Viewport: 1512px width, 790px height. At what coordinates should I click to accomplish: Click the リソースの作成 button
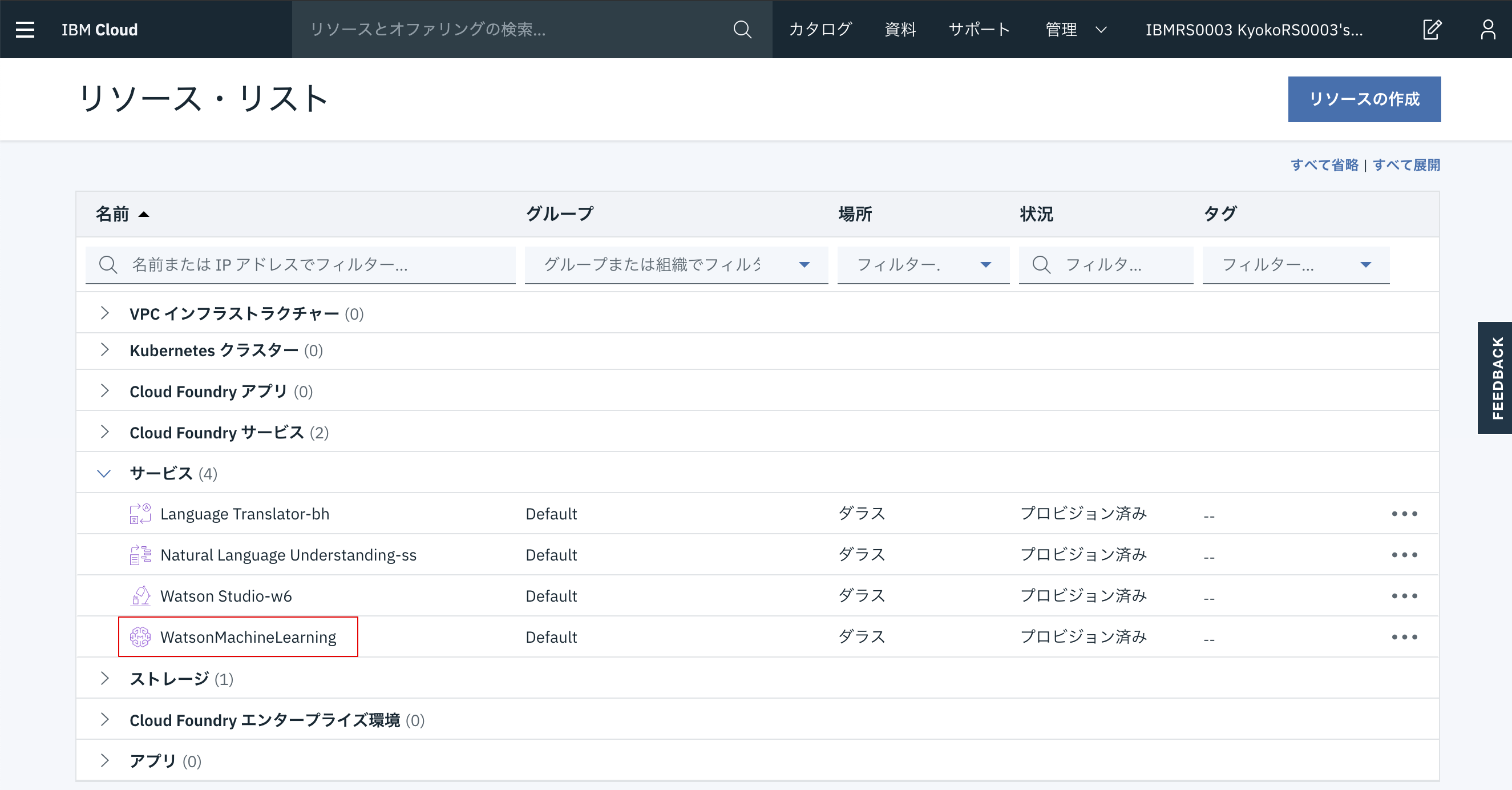tap(1364, 99)
